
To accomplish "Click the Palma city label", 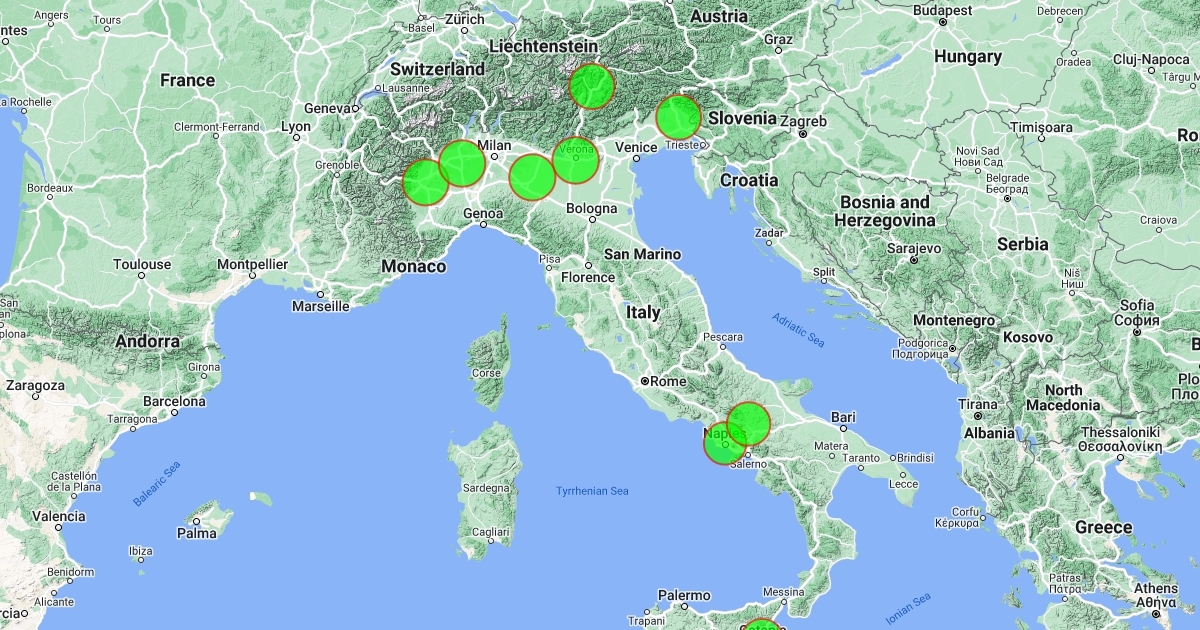I will [x=197, y=533].
